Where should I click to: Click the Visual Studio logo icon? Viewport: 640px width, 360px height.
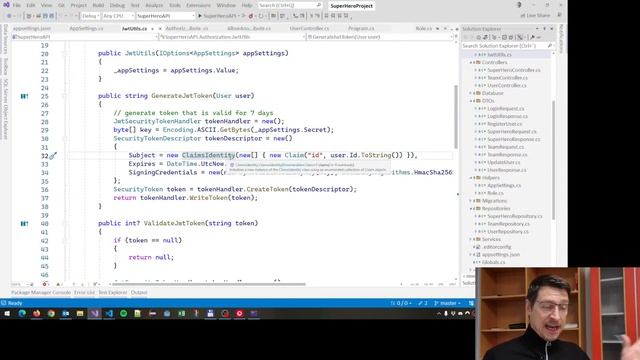pos(6,5)
